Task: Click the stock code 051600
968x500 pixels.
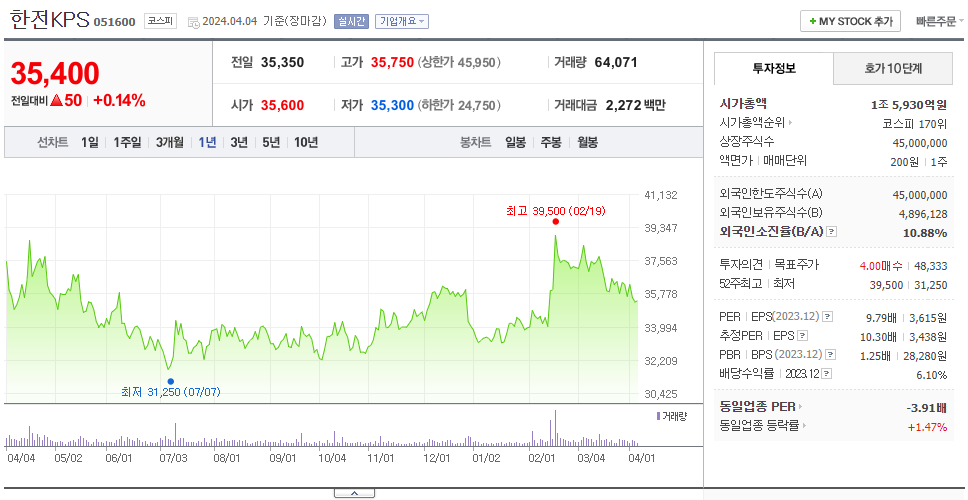Action: pyautogui.click(x=114, y=22)
